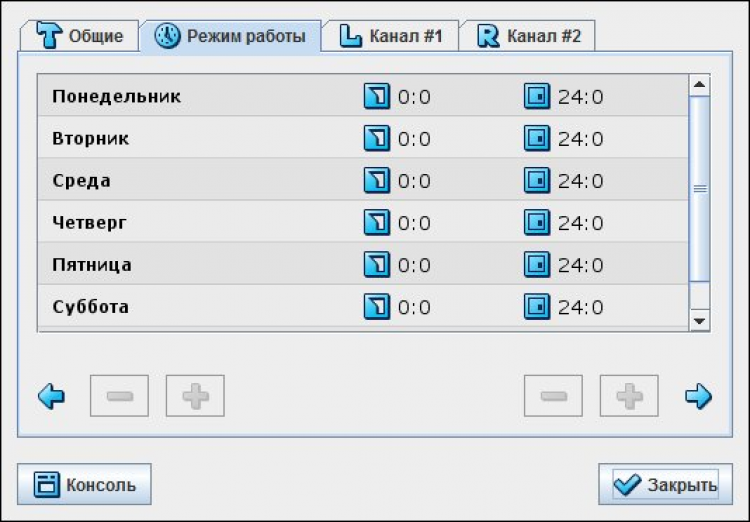Viewport: 750px width, 522px height.
Task: Click Monday's end time icon
Action: (537, 97)
